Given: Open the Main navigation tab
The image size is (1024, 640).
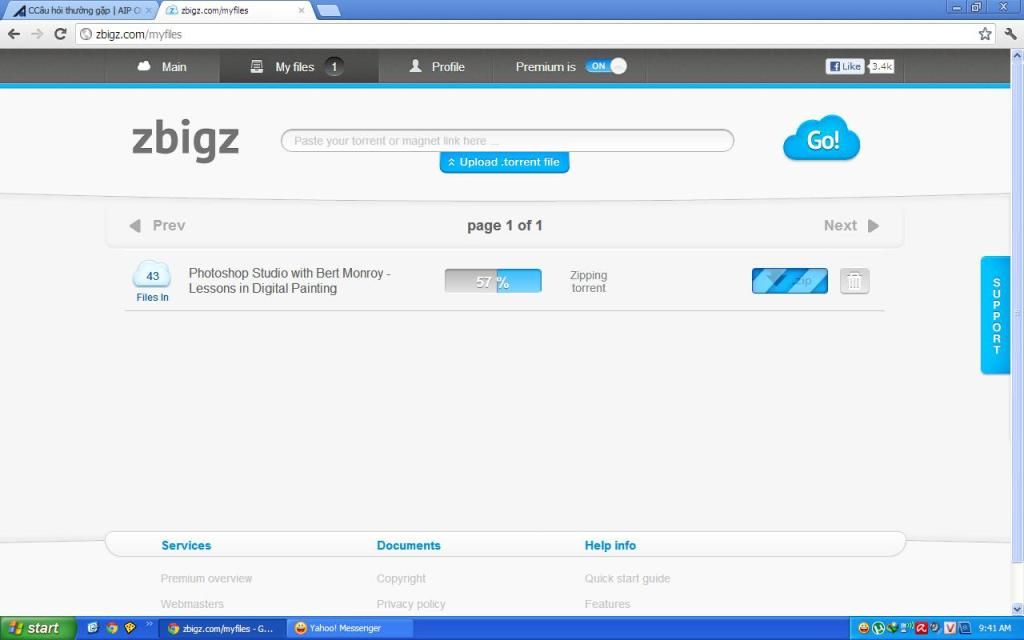Looking at the screenshot, I should point(162,67).
